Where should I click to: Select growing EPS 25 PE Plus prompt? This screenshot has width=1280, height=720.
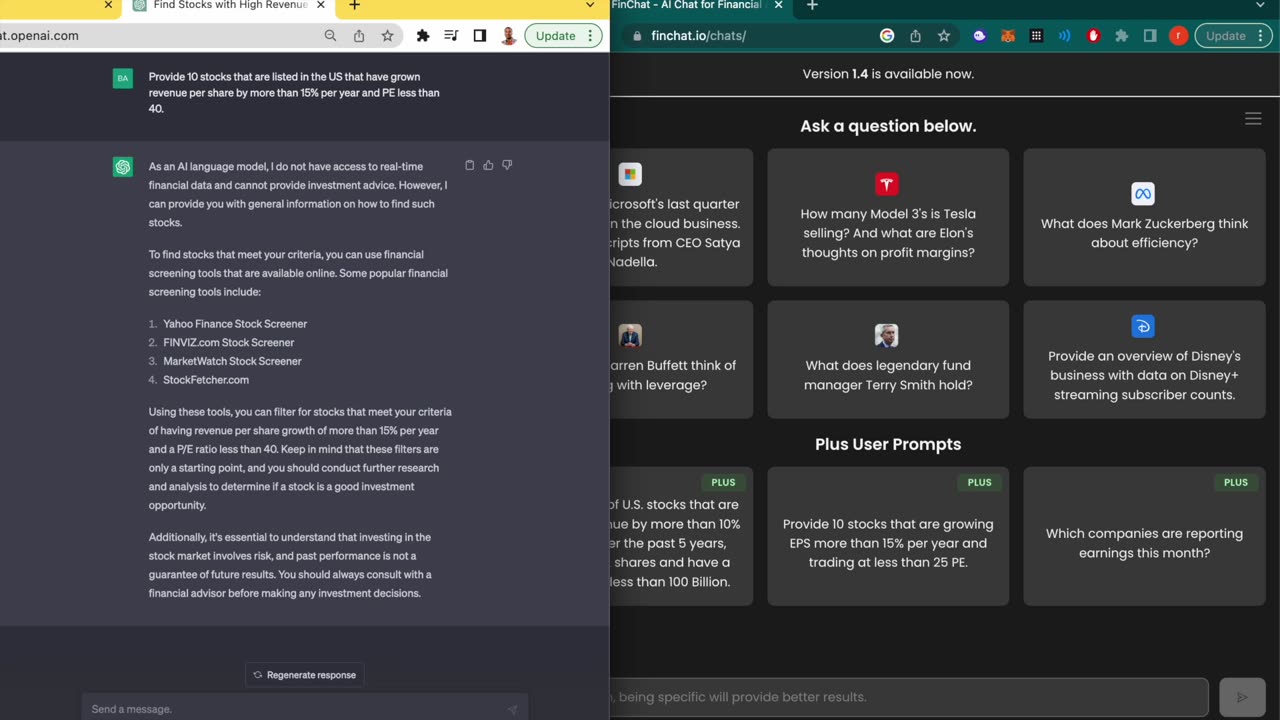tap(888, 536)
